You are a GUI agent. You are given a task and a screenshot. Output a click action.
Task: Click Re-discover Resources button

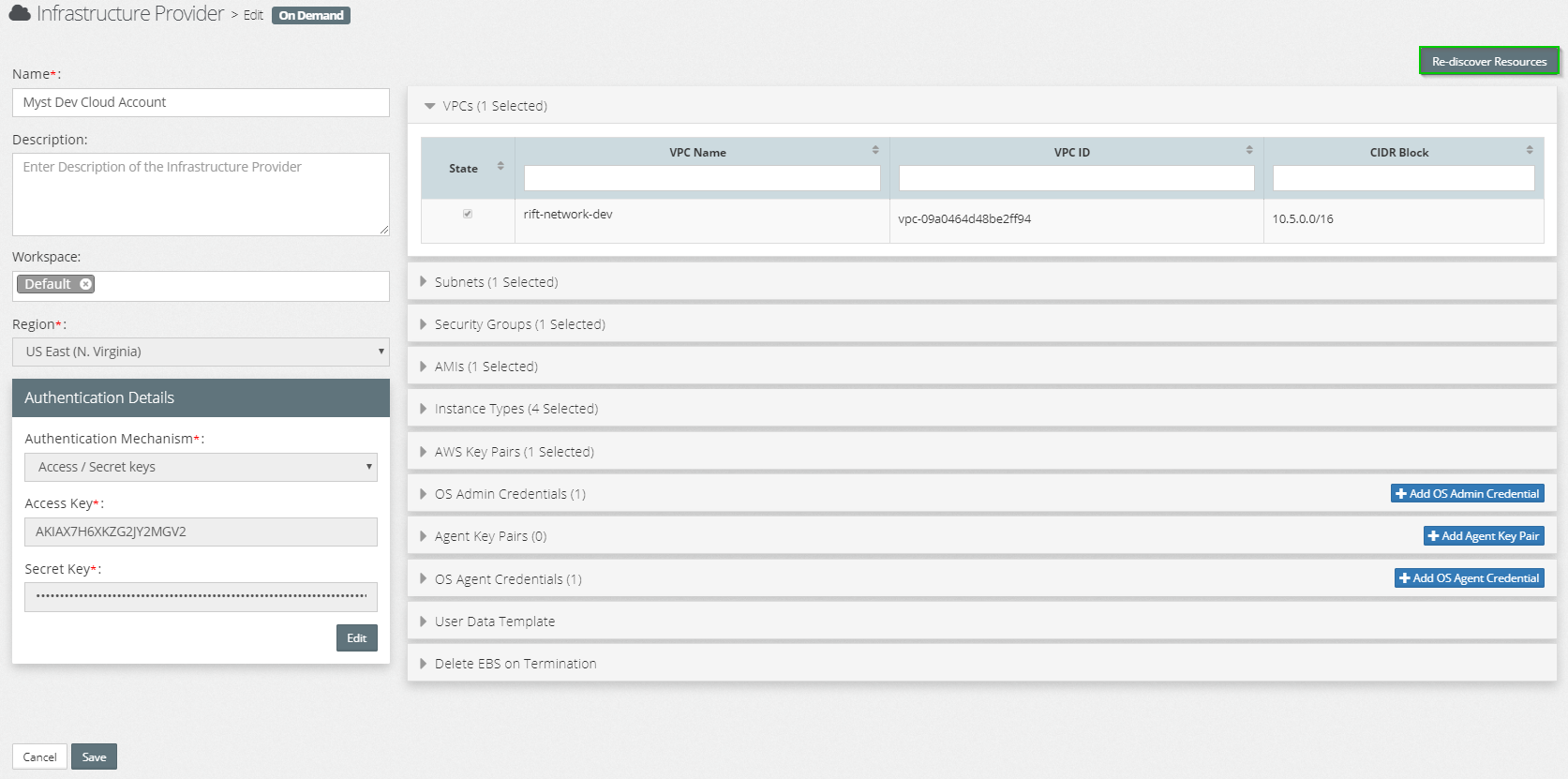click(1488, 62)
